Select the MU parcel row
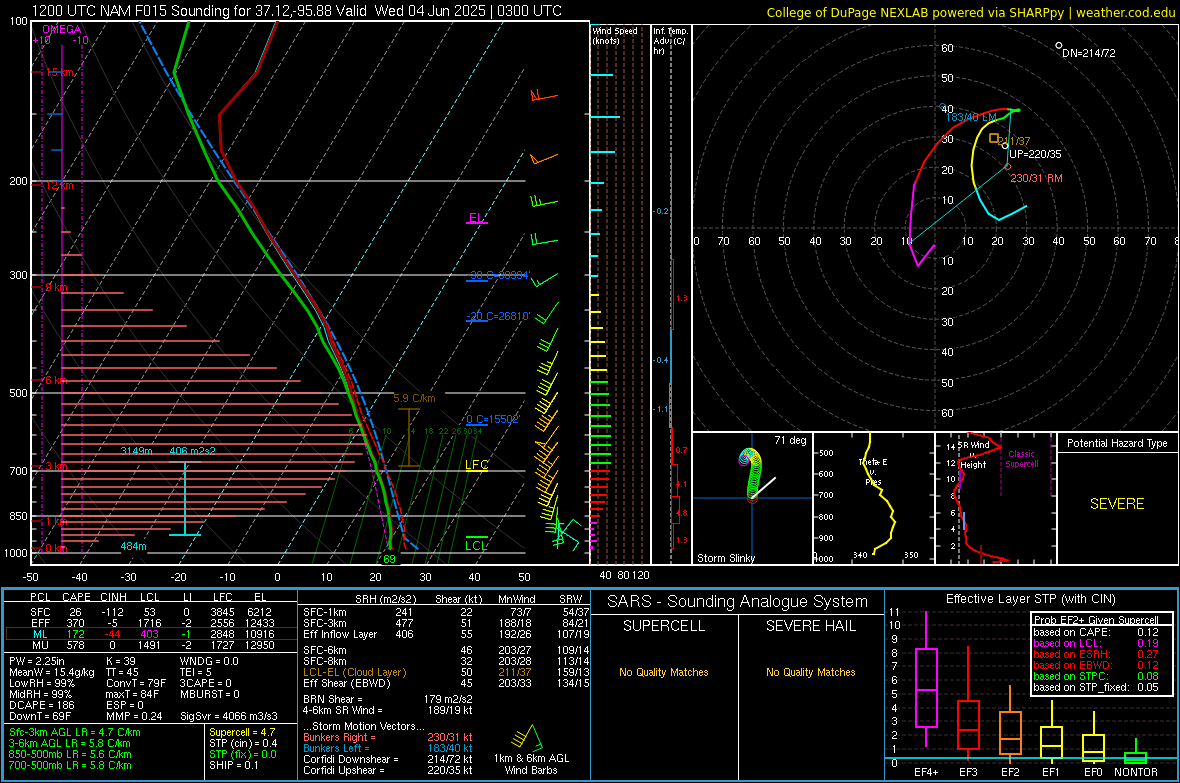 (150, 645)
